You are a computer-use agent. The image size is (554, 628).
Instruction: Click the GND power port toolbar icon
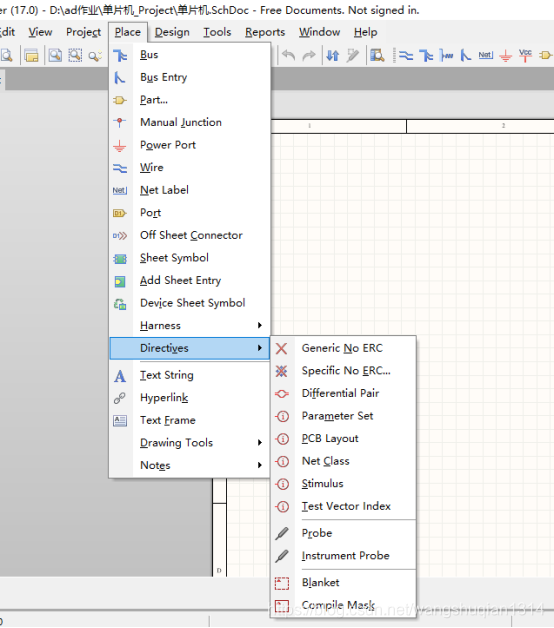pos(506,55)
